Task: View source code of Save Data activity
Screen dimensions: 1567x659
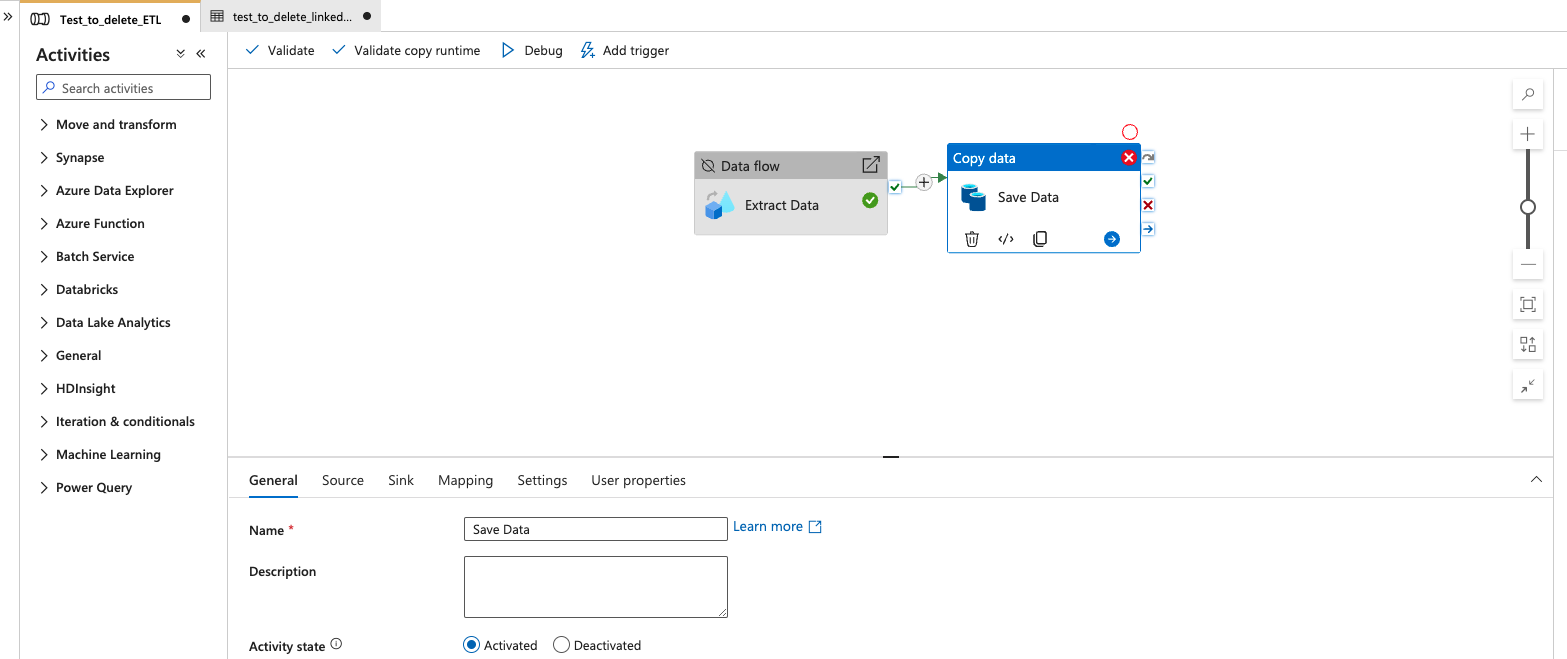Action: (x=1006, y=239)
